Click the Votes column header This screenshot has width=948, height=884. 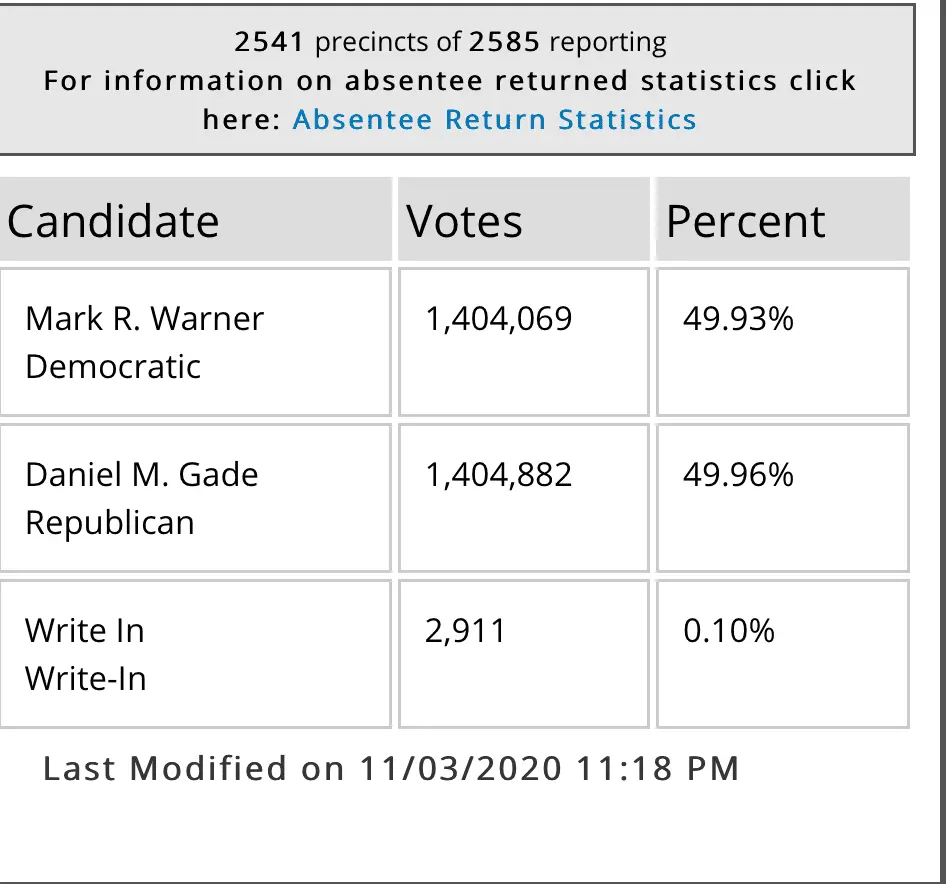coord(464,221)
